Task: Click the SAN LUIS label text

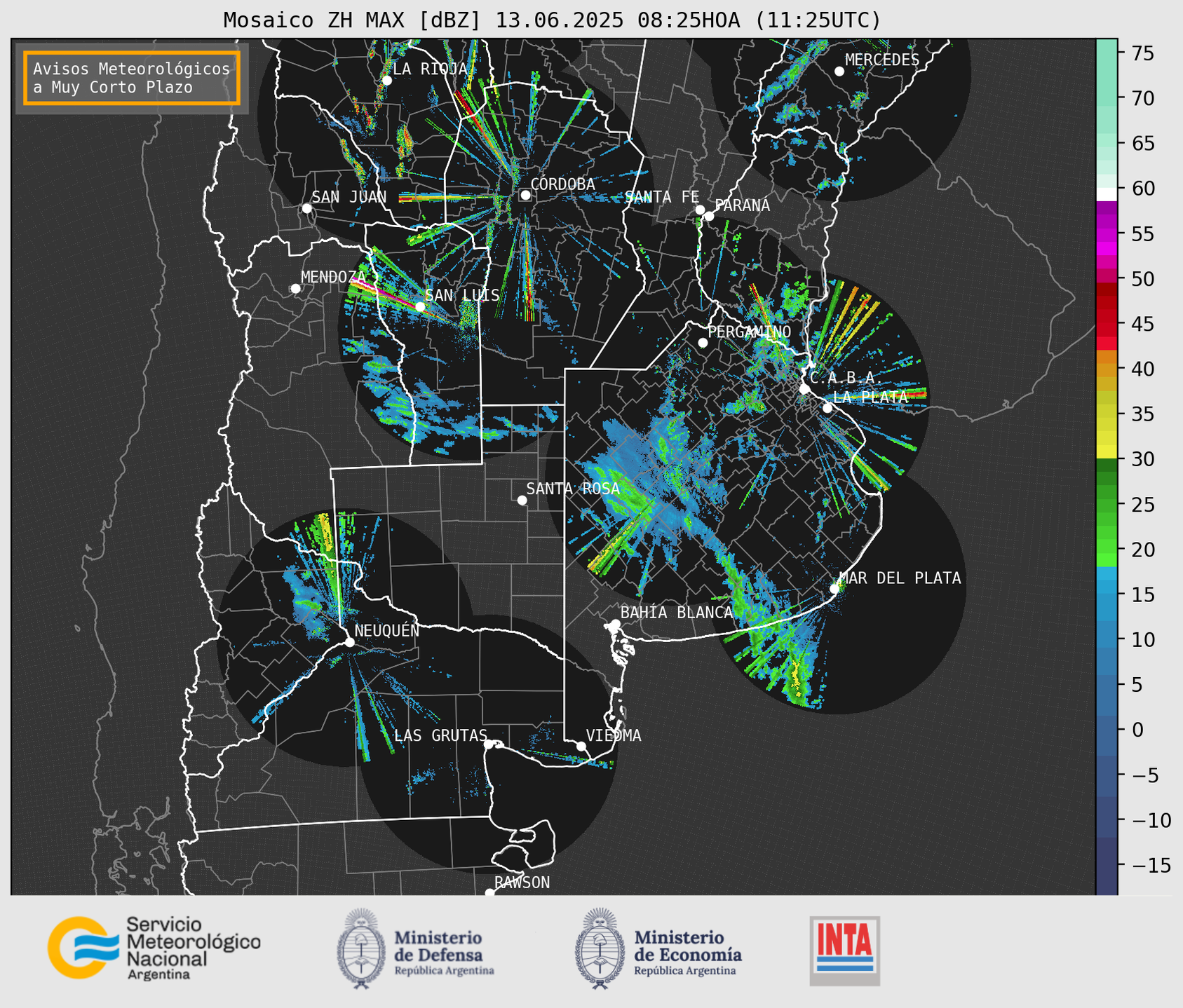Action: point(462,295)
